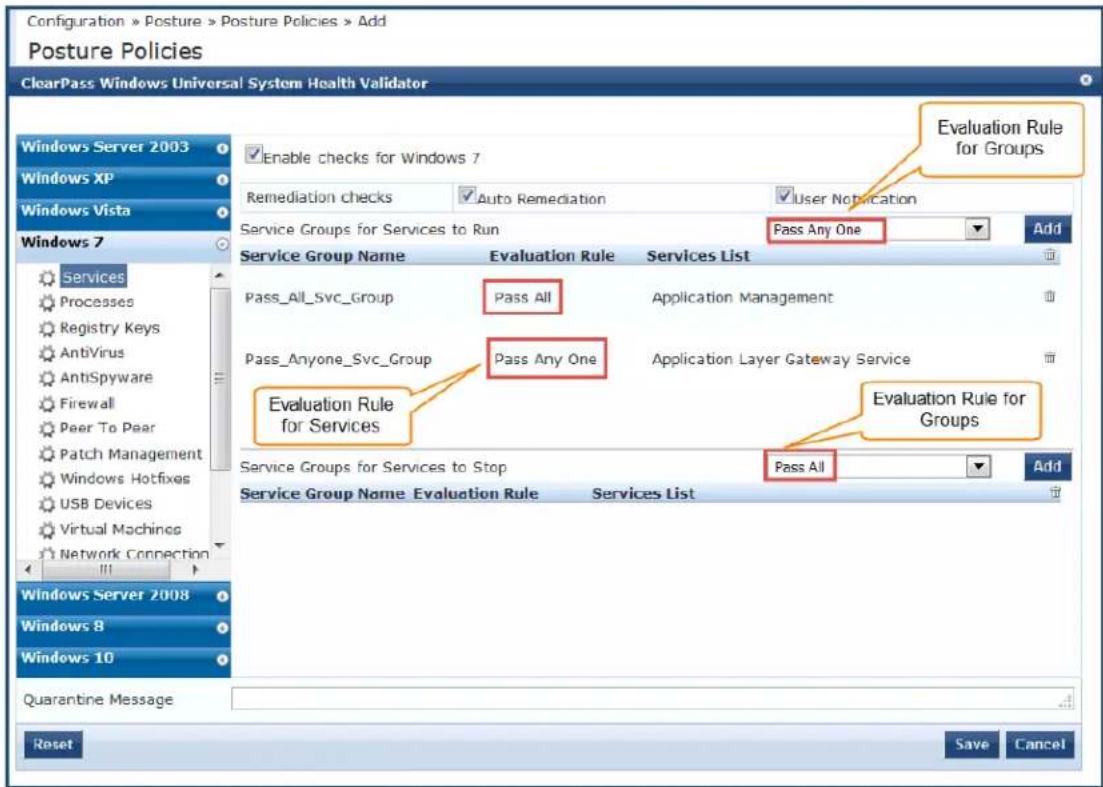Click the gear icon beside Virtual Machines
1103x787 pixels.
pos(47,530)
